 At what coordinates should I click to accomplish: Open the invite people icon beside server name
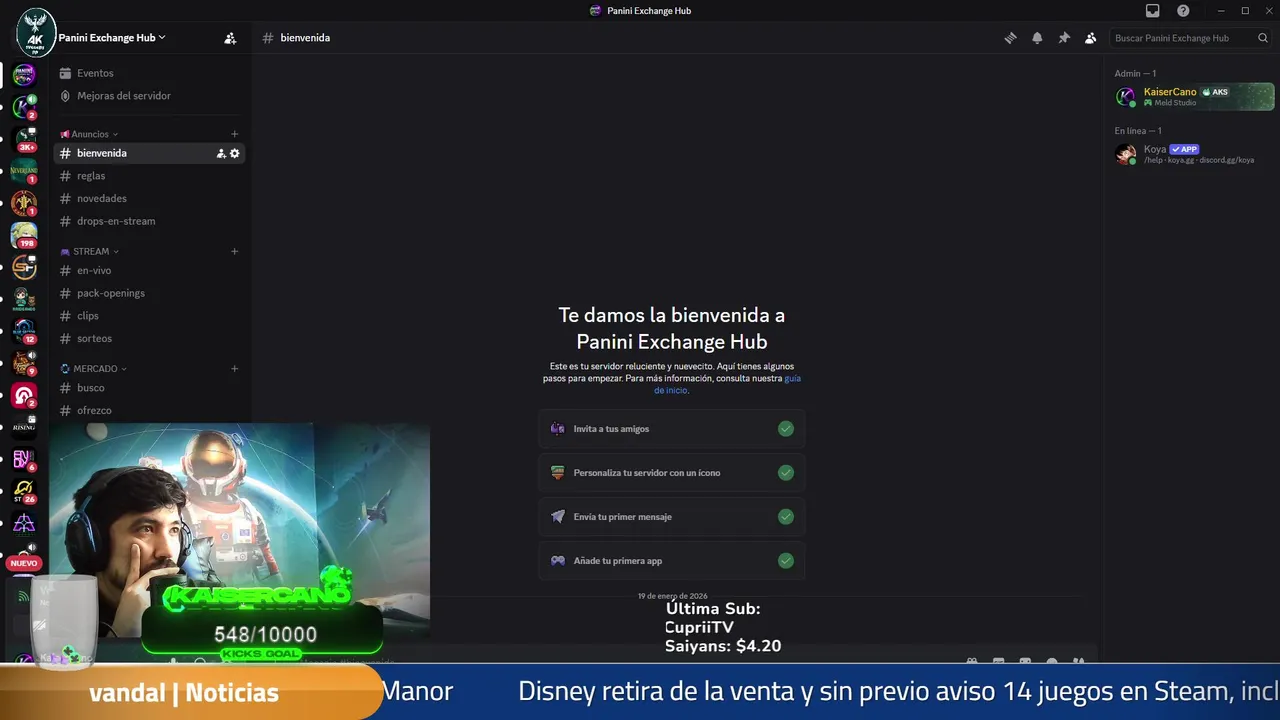point(230,38)
